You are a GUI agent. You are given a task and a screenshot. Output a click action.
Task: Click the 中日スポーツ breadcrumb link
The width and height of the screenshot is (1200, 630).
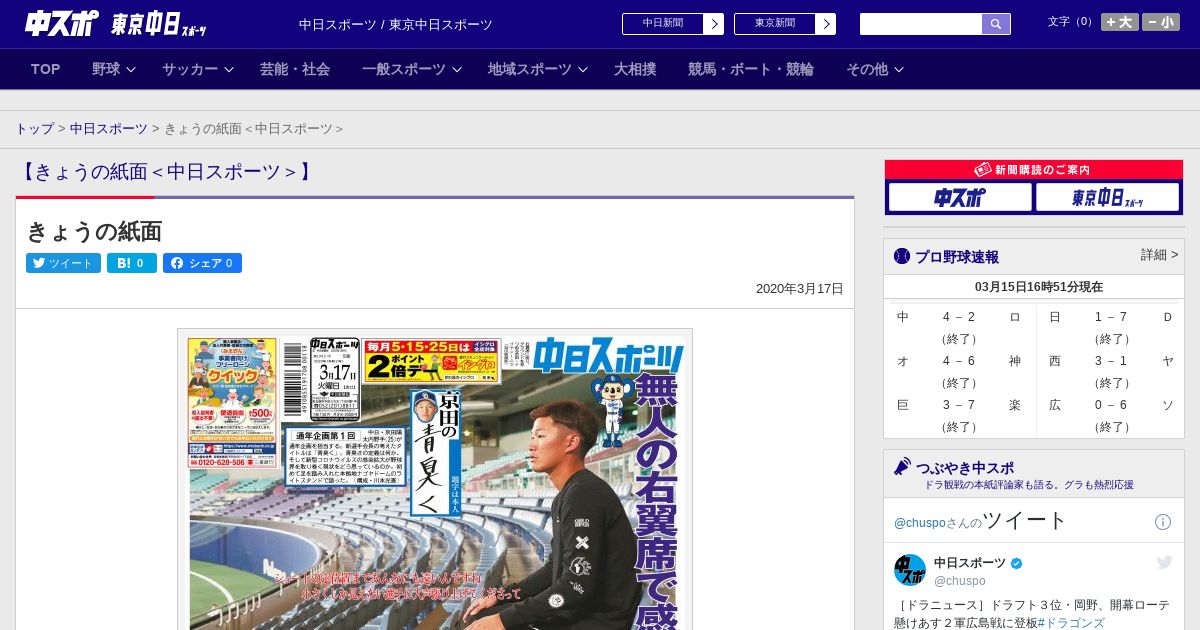coord(109,129)
